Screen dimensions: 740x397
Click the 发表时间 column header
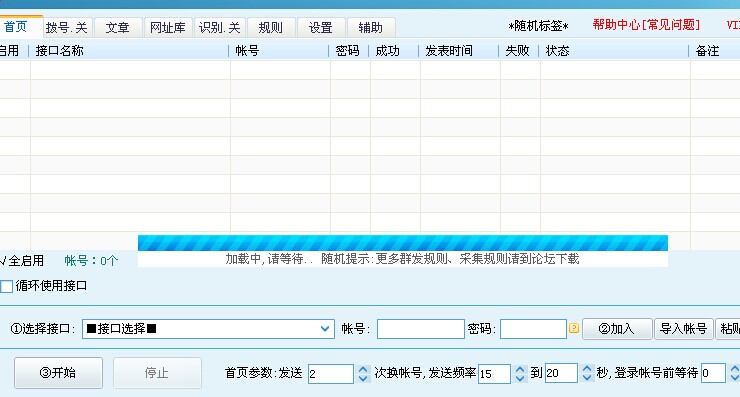[x=459, y=51]
